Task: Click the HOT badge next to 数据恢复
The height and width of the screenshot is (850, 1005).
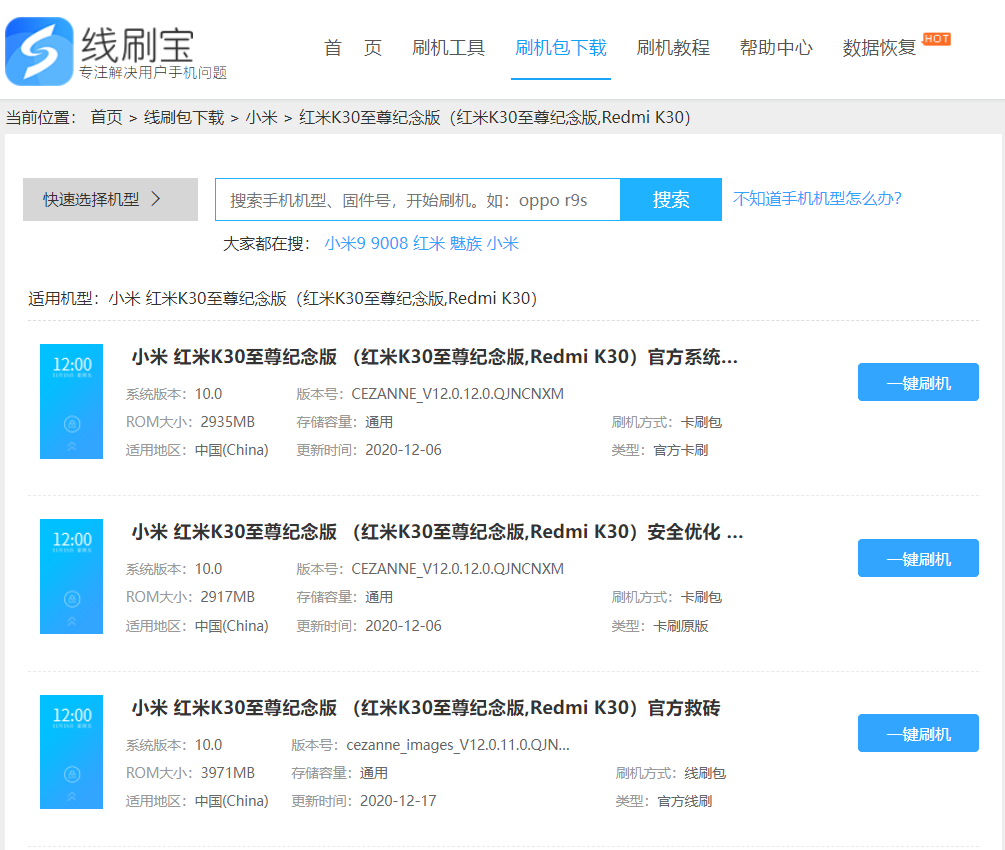Action: [x=936, y=39]
